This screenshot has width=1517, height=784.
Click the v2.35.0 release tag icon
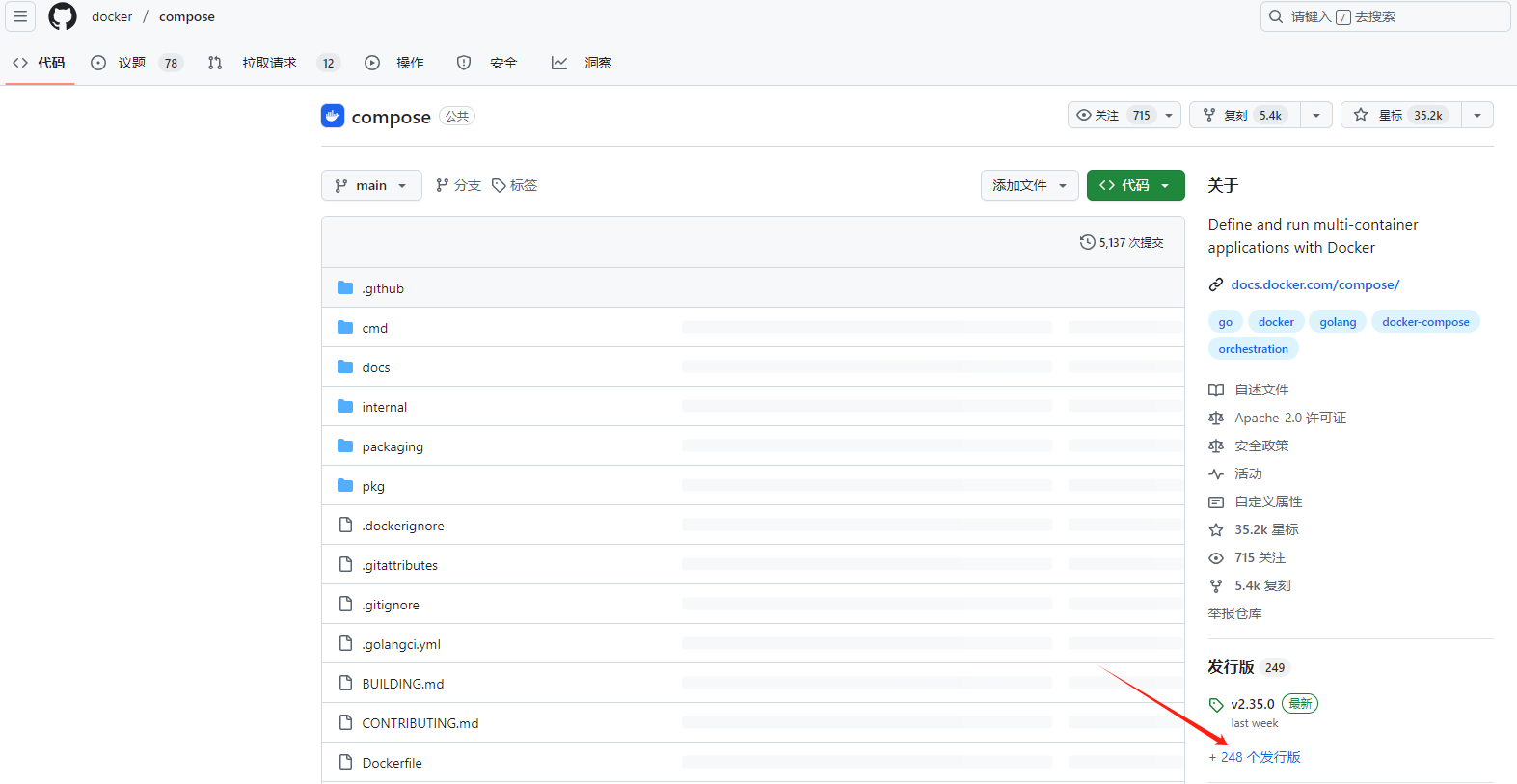1216,705
